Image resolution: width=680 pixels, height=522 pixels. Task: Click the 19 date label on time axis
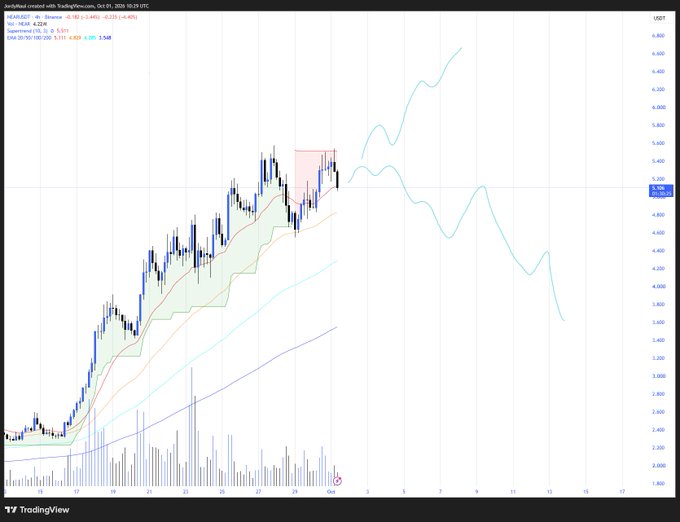click(x=112, y=492)
